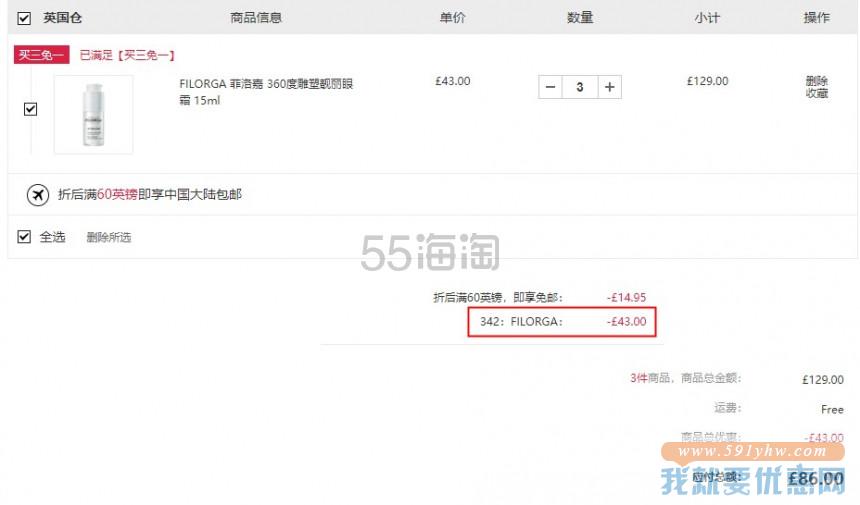Toggle the FILORGA eye cream item checkbox

coord(31,109)
